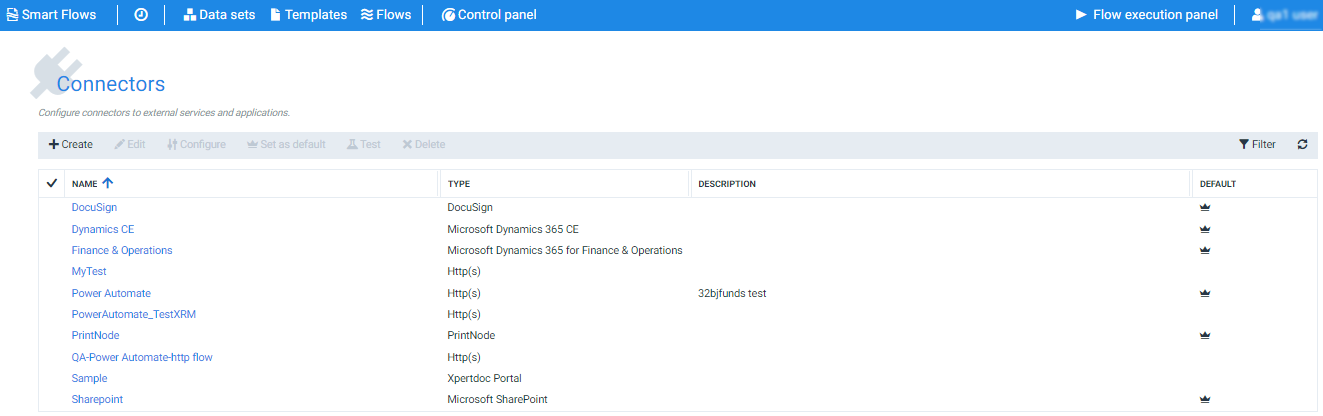Open the Control panel
This screenshot has height=416, width=1323.
pyautogui.click(x=489, y=15)
